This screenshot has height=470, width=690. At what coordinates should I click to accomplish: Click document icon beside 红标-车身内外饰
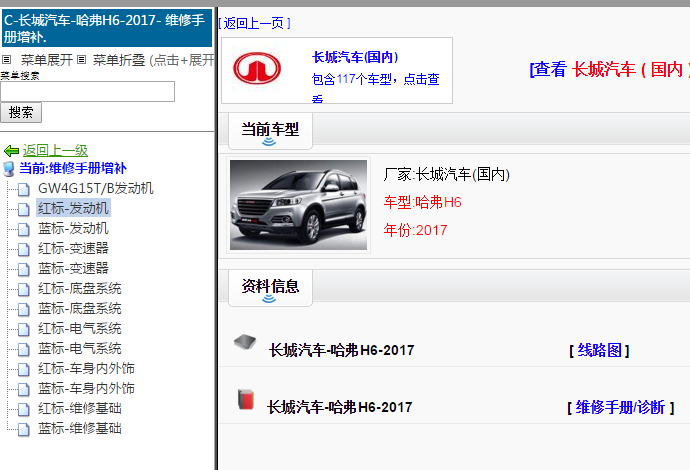click(24, 369)
